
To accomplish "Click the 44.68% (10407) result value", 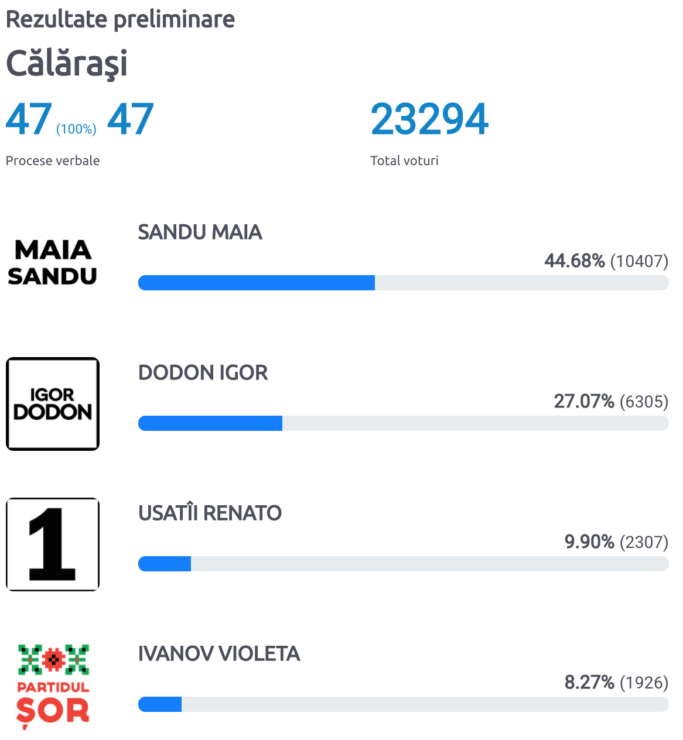I will (x=607, y=261).
